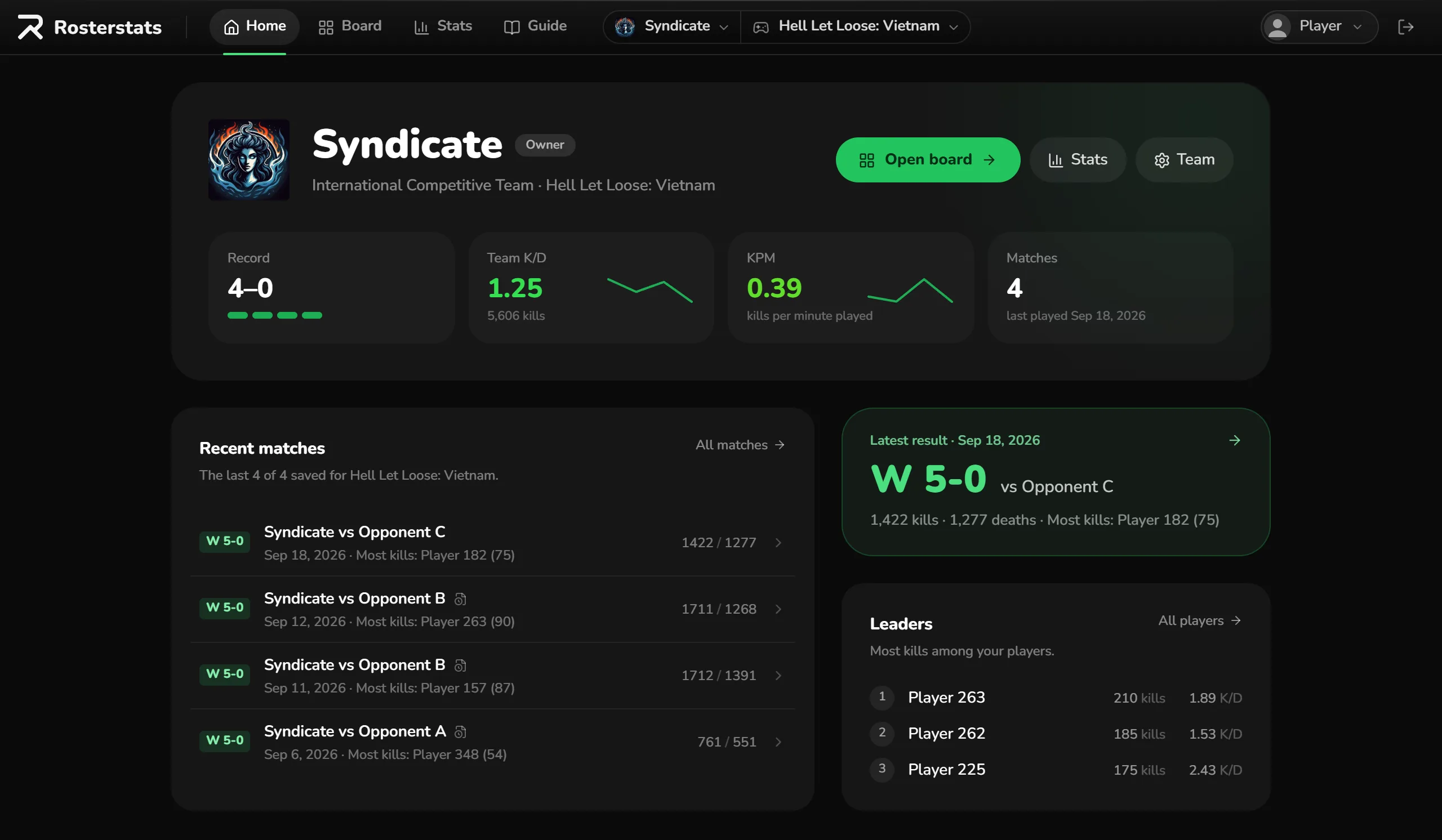Click the Matches card showing 4
Image resolution: width=1442 pixels, height=840 pixels.
(1110, 287)
